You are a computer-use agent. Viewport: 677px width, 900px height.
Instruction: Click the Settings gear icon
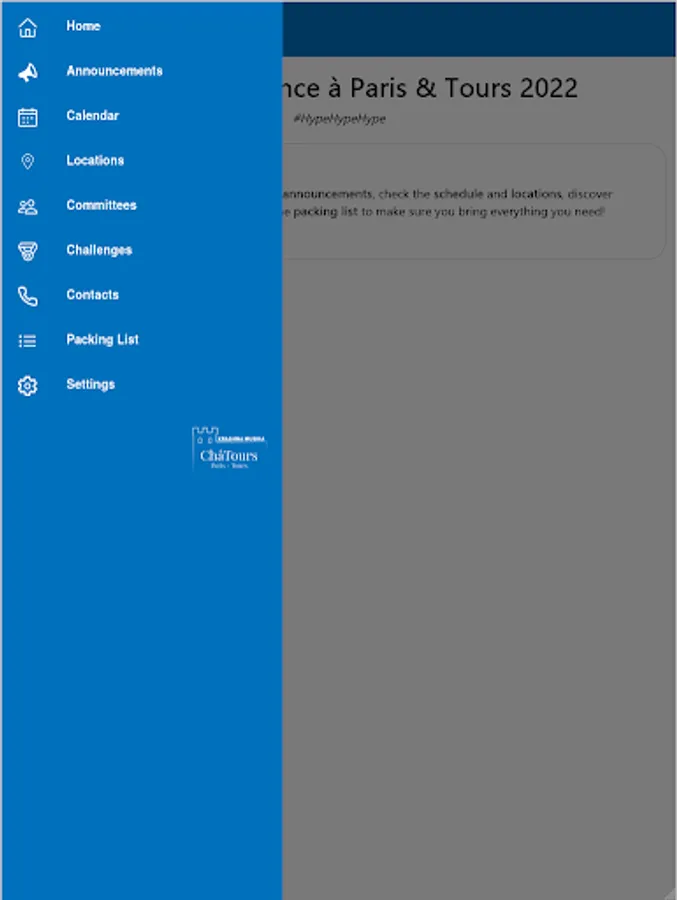(x=28, y=386)
